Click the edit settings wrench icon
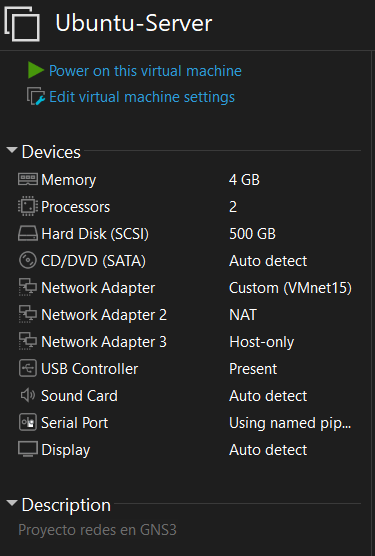The height and width of the screenshot is (556, 375). 36,96
